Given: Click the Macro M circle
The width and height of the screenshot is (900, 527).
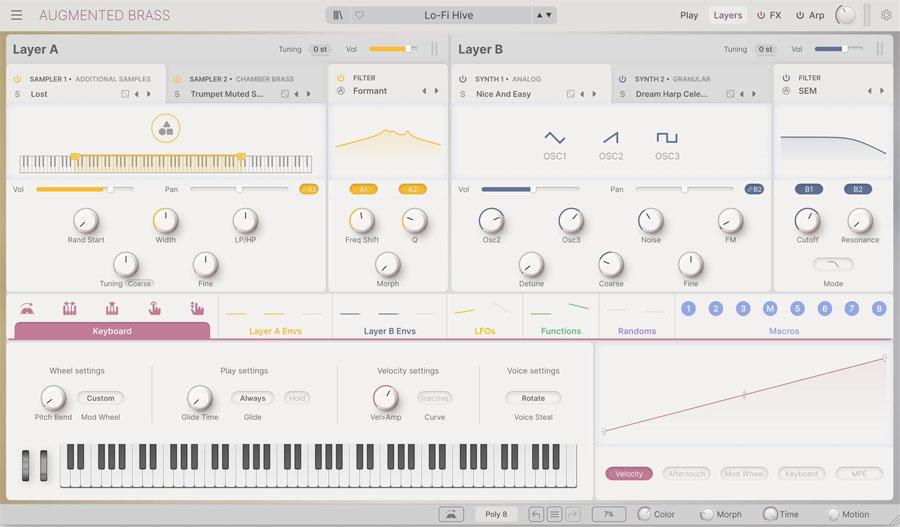Looking at the screenshot, I should click(x=770, y=309).
